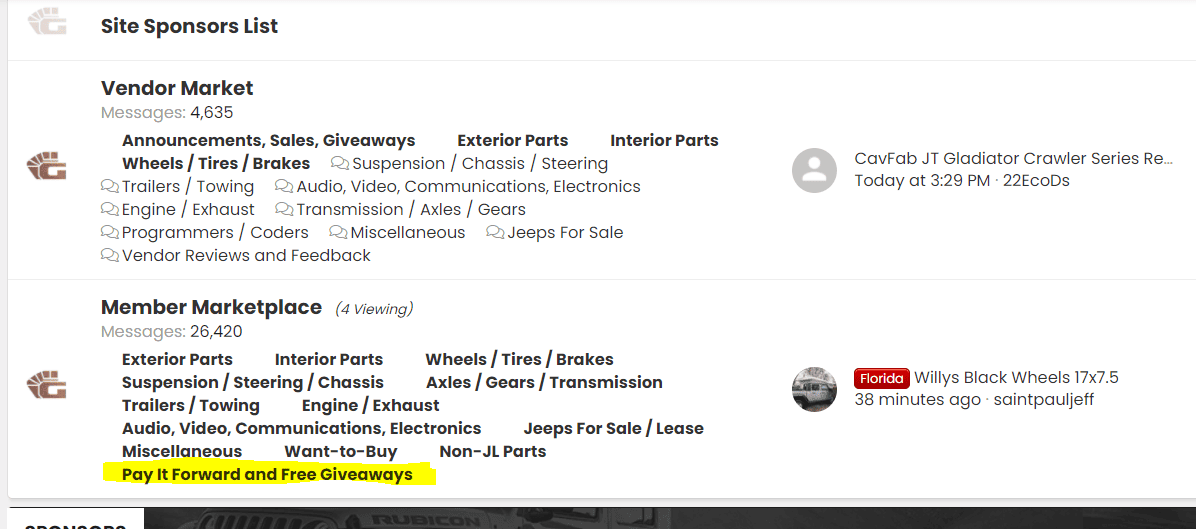Open Jeeps For Sale / Lease subforum

[613, 428]
